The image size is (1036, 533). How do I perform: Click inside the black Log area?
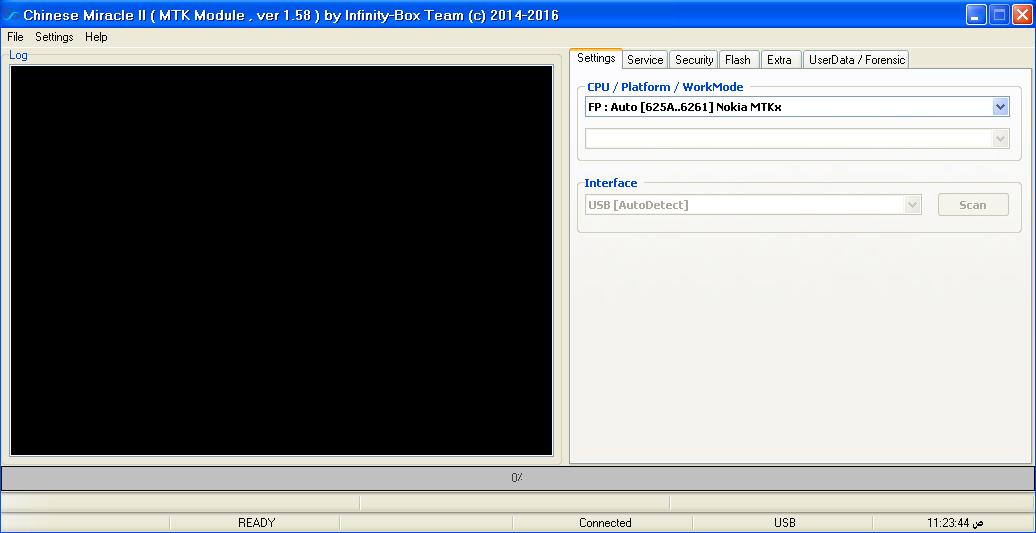(281, 260)
